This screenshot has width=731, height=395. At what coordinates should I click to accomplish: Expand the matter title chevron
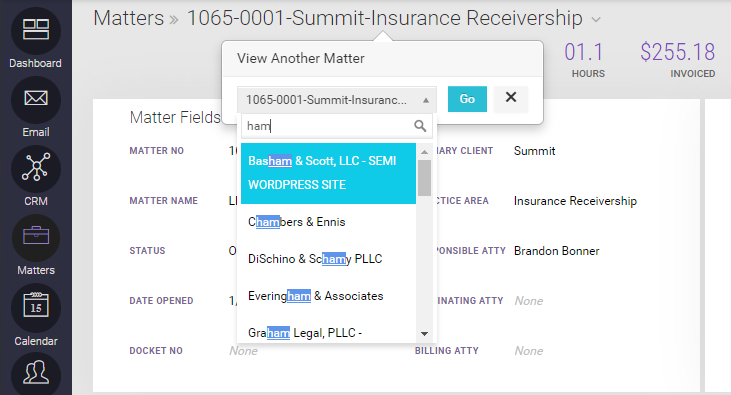[596, 20]
